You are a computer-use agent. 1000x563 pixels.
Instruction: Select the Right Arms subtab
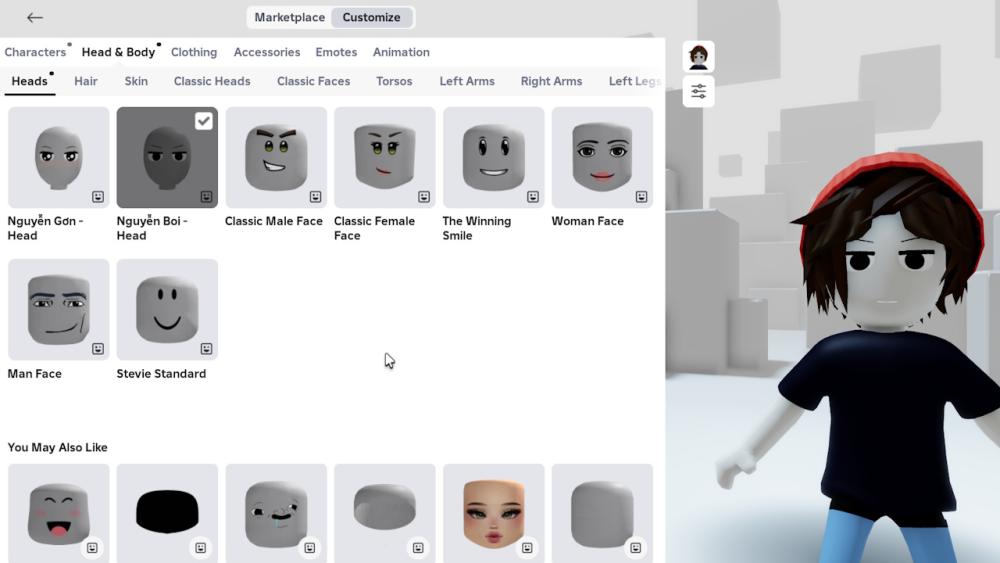pyautogui.click(x=551, y=82)
